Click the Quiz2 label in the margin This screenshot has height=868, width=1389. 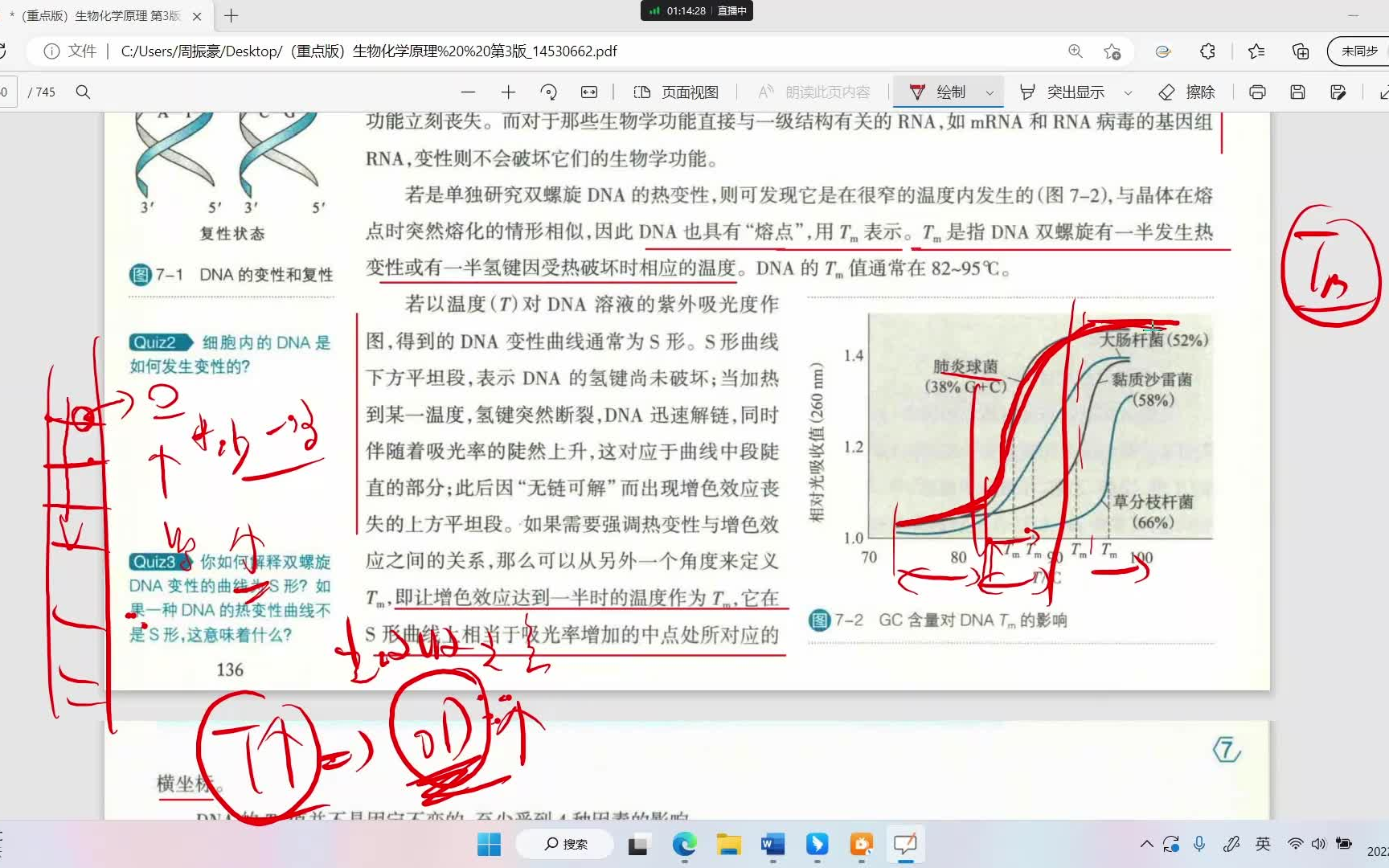[161, 342]
